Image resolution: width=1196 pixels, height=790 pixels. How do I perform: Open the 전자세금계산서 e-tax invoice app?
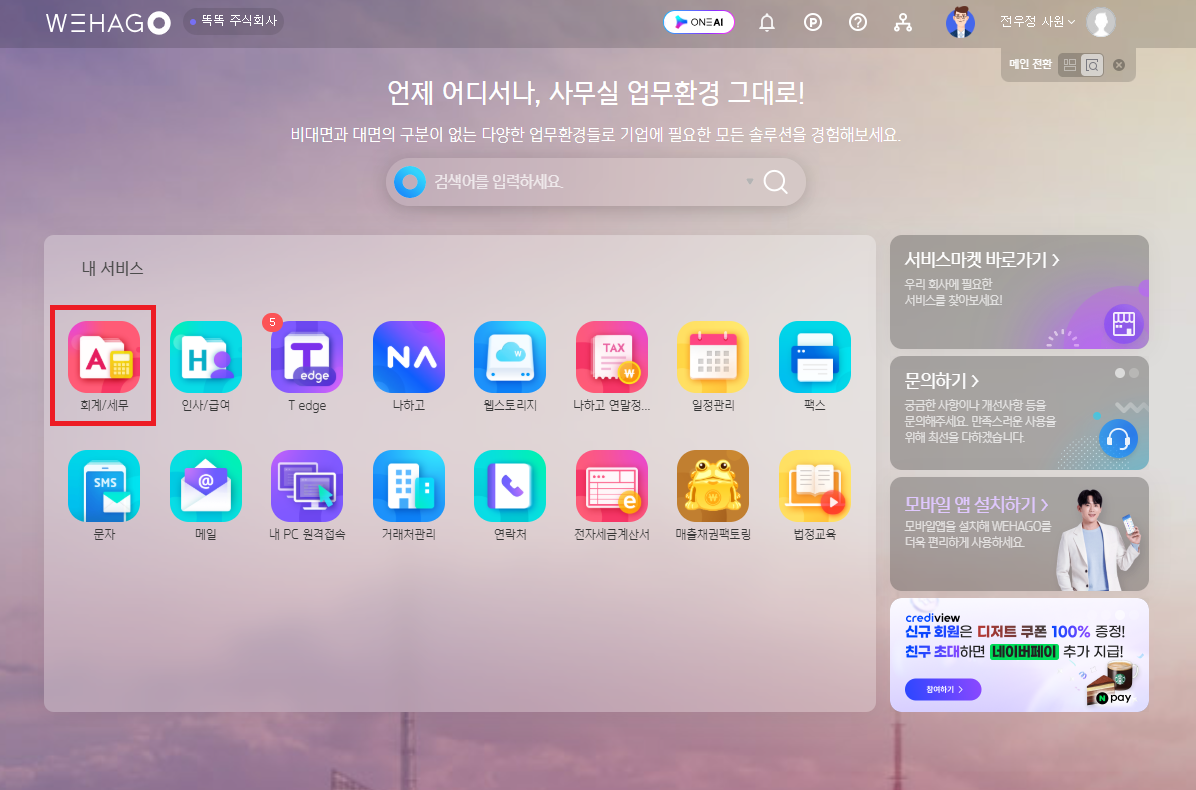coord(612,486)
